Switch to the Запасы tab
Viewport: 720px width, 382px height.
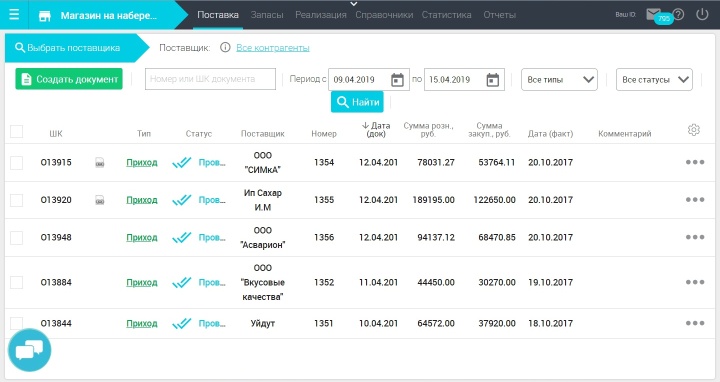(267, 15)
